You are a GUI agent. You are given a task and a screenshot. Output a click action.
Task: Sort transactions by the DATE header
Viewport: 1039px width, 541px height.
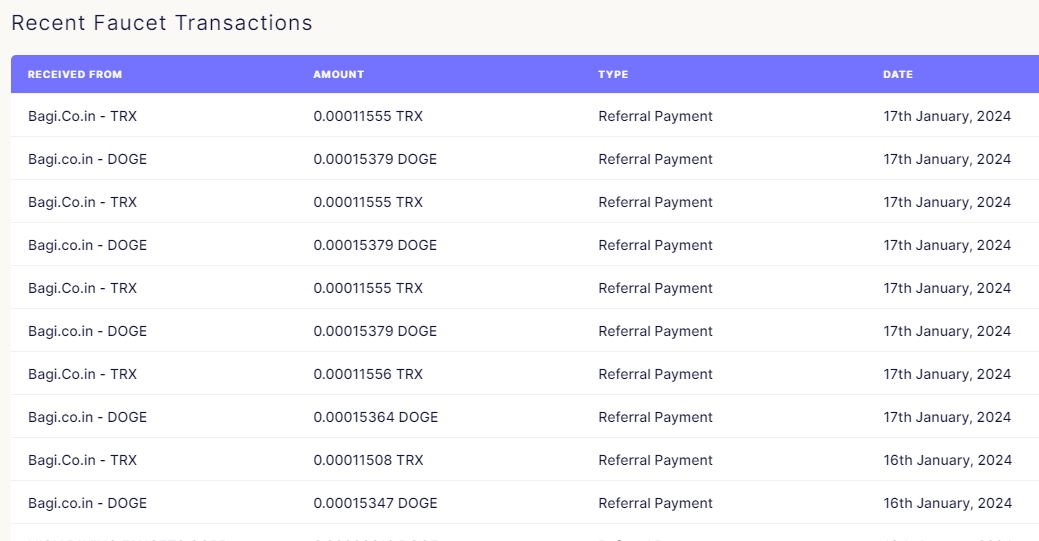pyautogui.click(x=898, y=74)
